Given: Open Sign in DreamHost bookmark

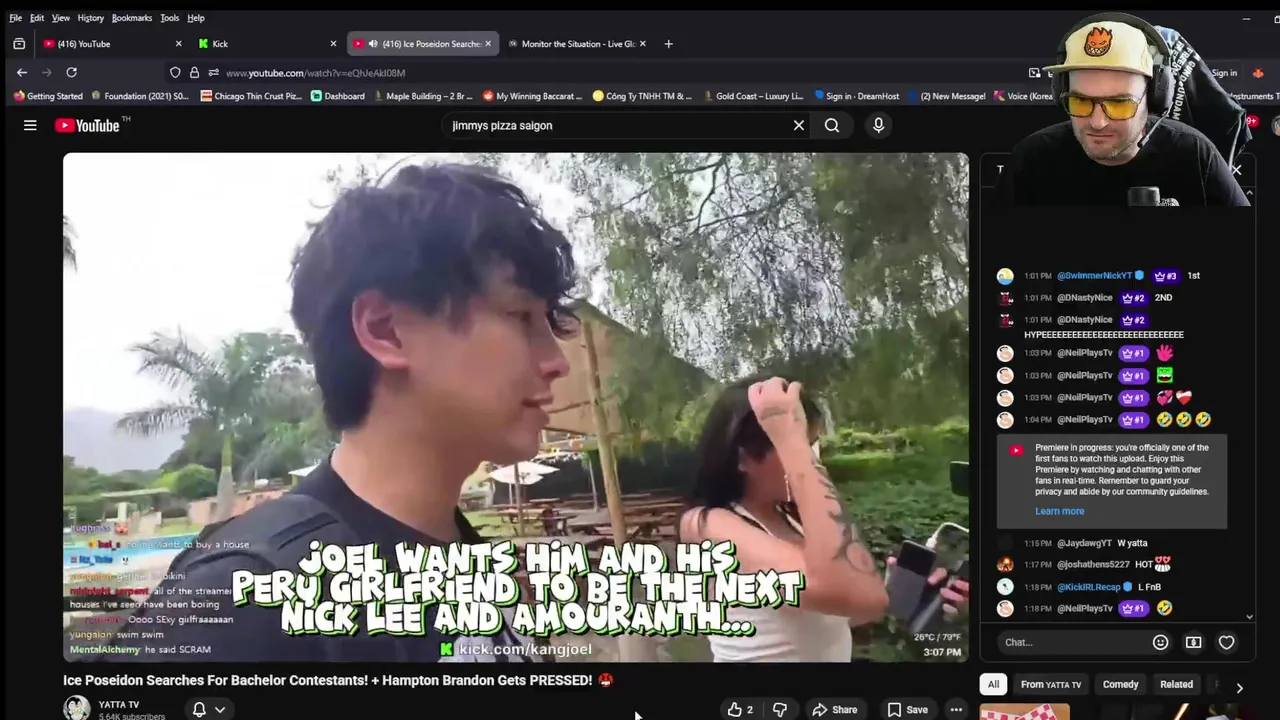Looking at the screenshot, I should (x=857, y=96).
